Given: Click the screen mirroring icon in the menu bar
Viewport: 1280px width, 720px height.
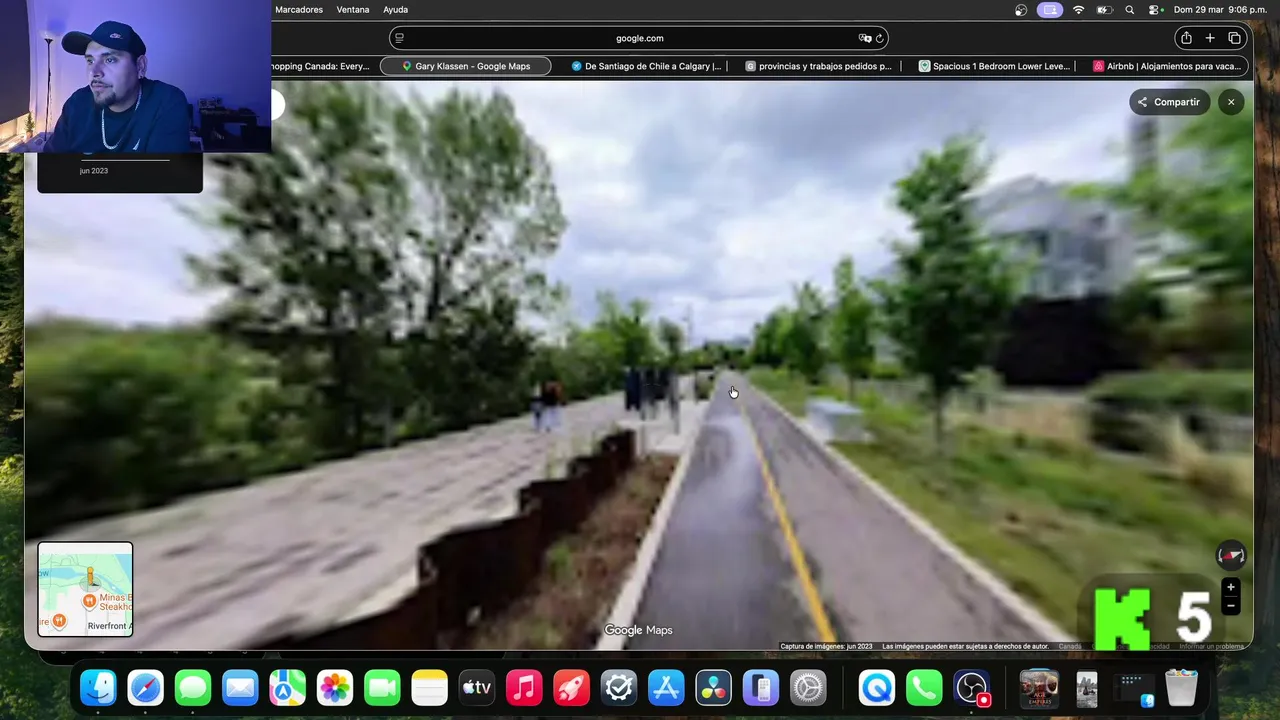Looking at the screenshot, I should 1050,9.
